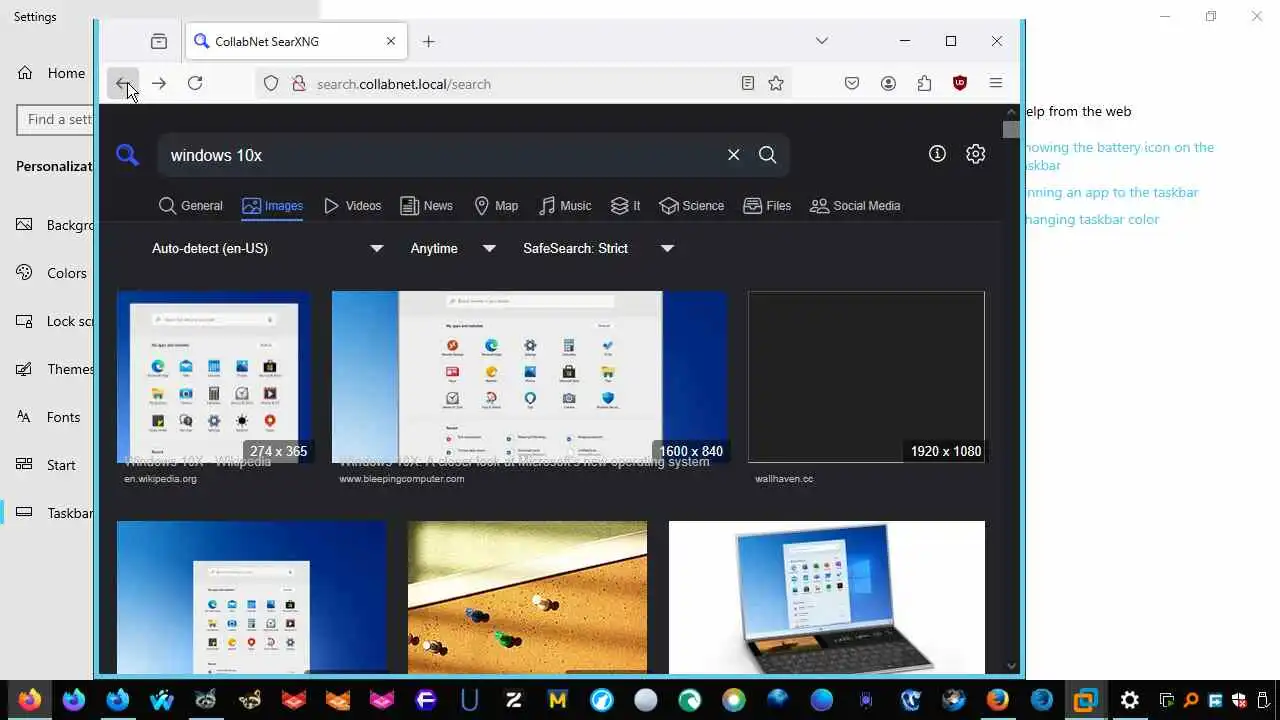Image resolution: width=1280 pixels, height=720 pixels.
Task: Switch to the Music category tab
Action: (565, 206)
